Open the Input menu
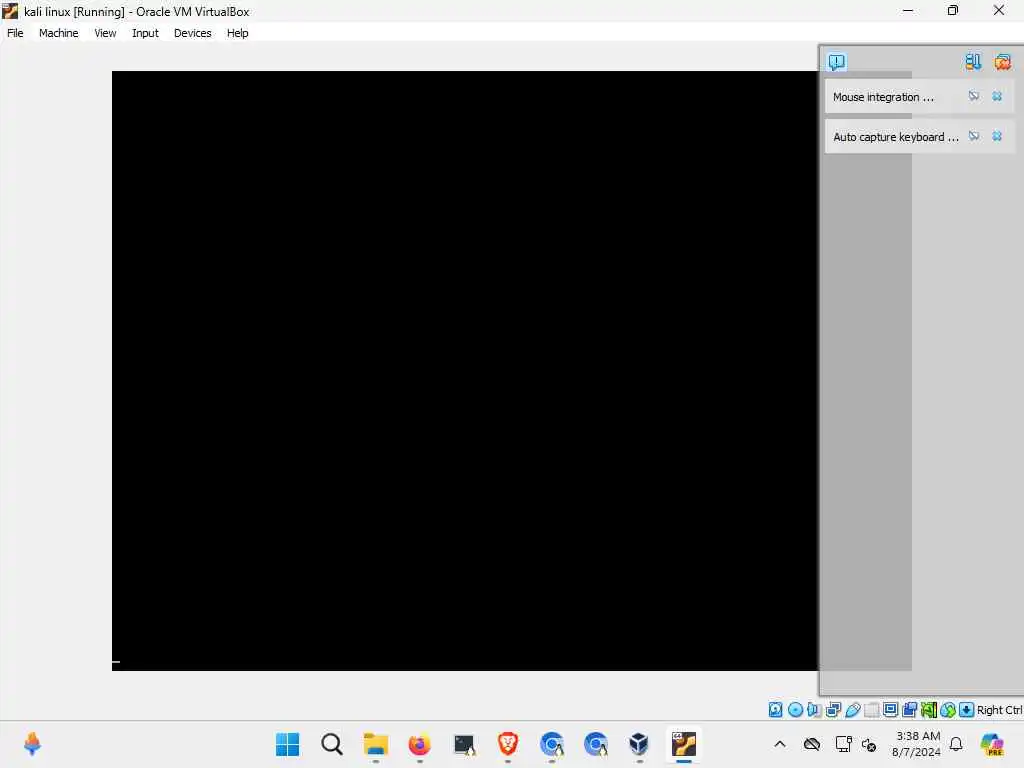The width and height of the screenshot is (1024, 768). coord(145,33)
